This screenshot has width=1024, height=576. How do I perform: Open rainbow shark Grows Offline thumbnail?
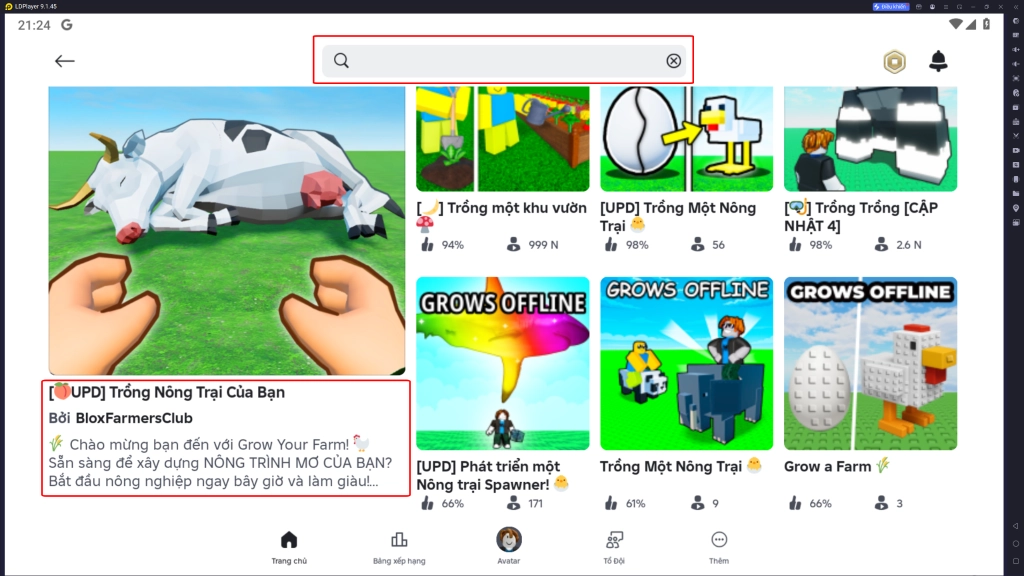pos(503,363)
